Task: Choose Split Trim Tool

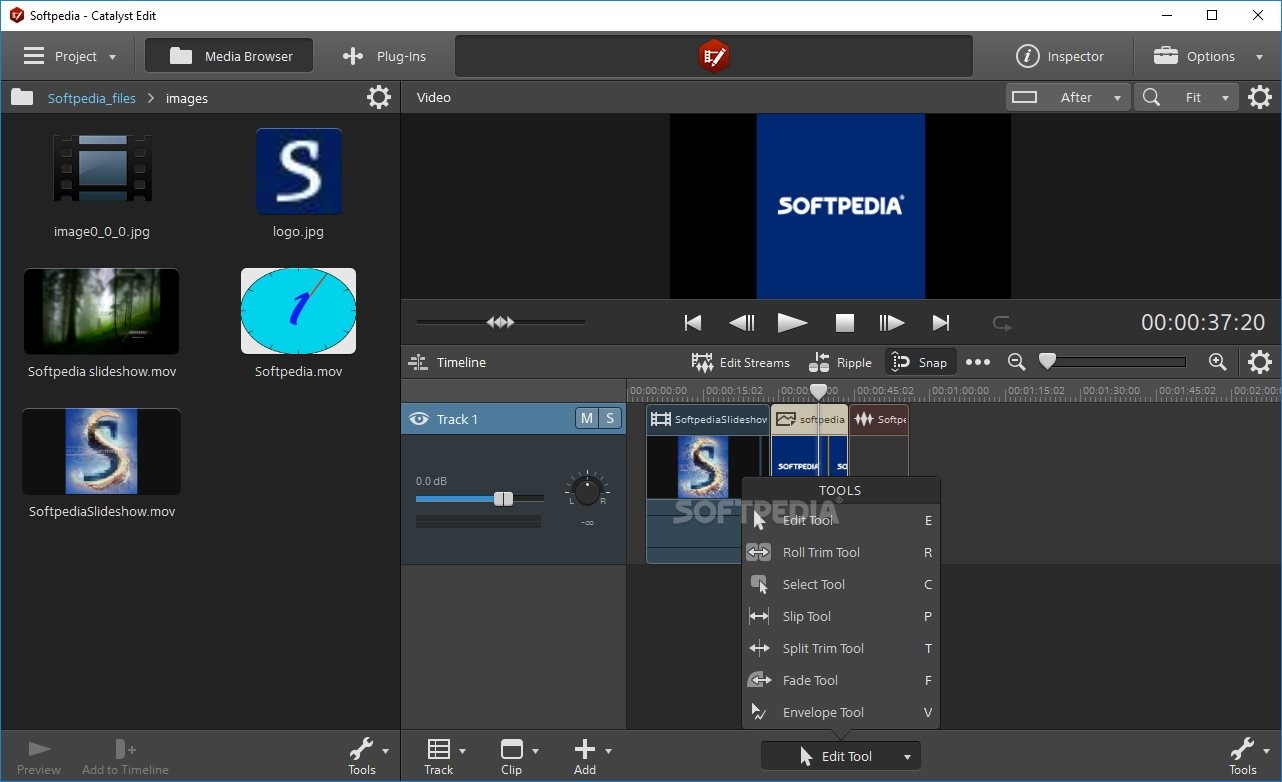Action: (841, 648)
